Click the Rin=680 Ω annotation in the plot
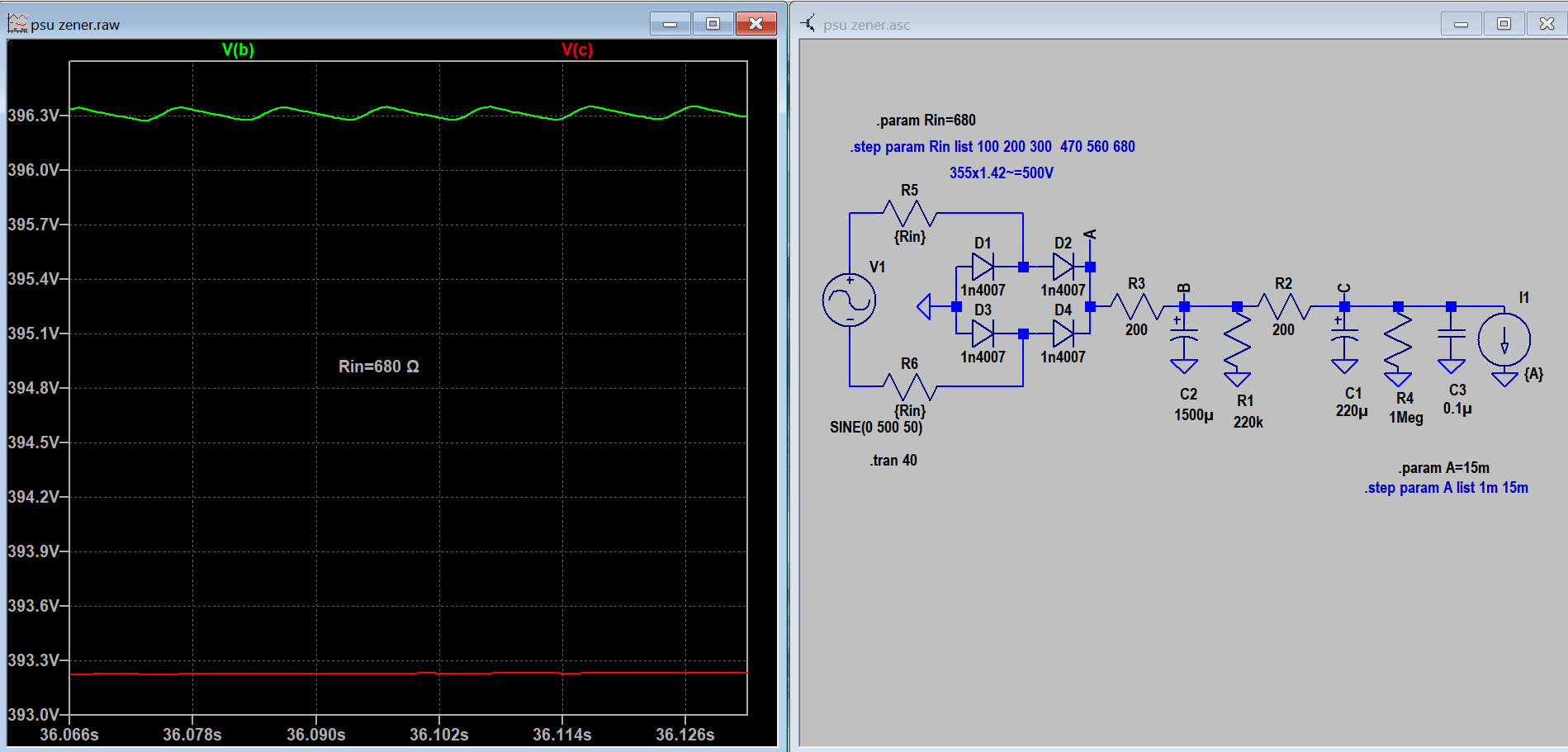Image resolution: width=1568 pixels, height=752 pixels. (x=379, y=367)
